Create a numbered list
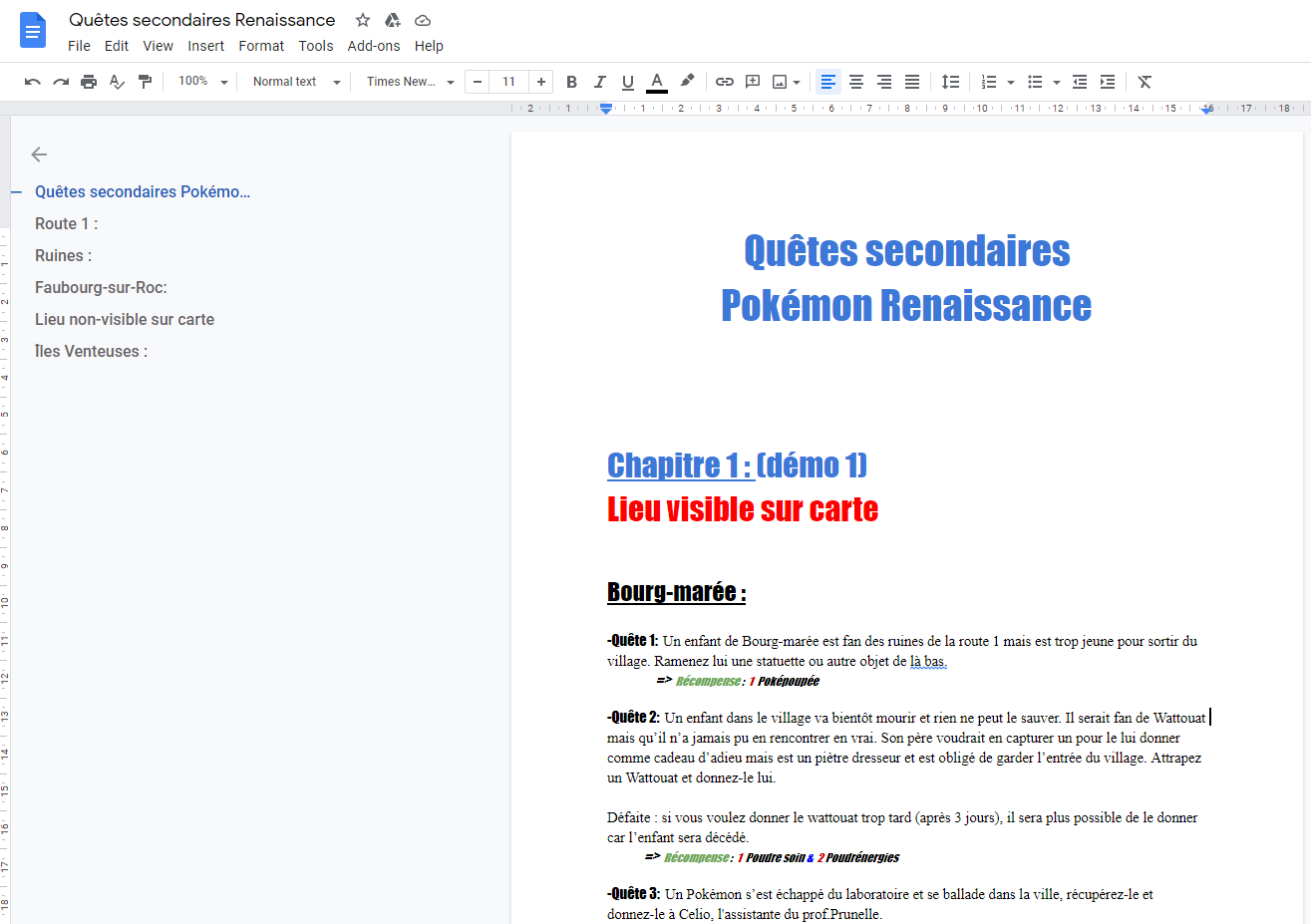Image resolution: width=1311 pixels, height=924 pixels. pyautogui.click(x=989, y=82)
